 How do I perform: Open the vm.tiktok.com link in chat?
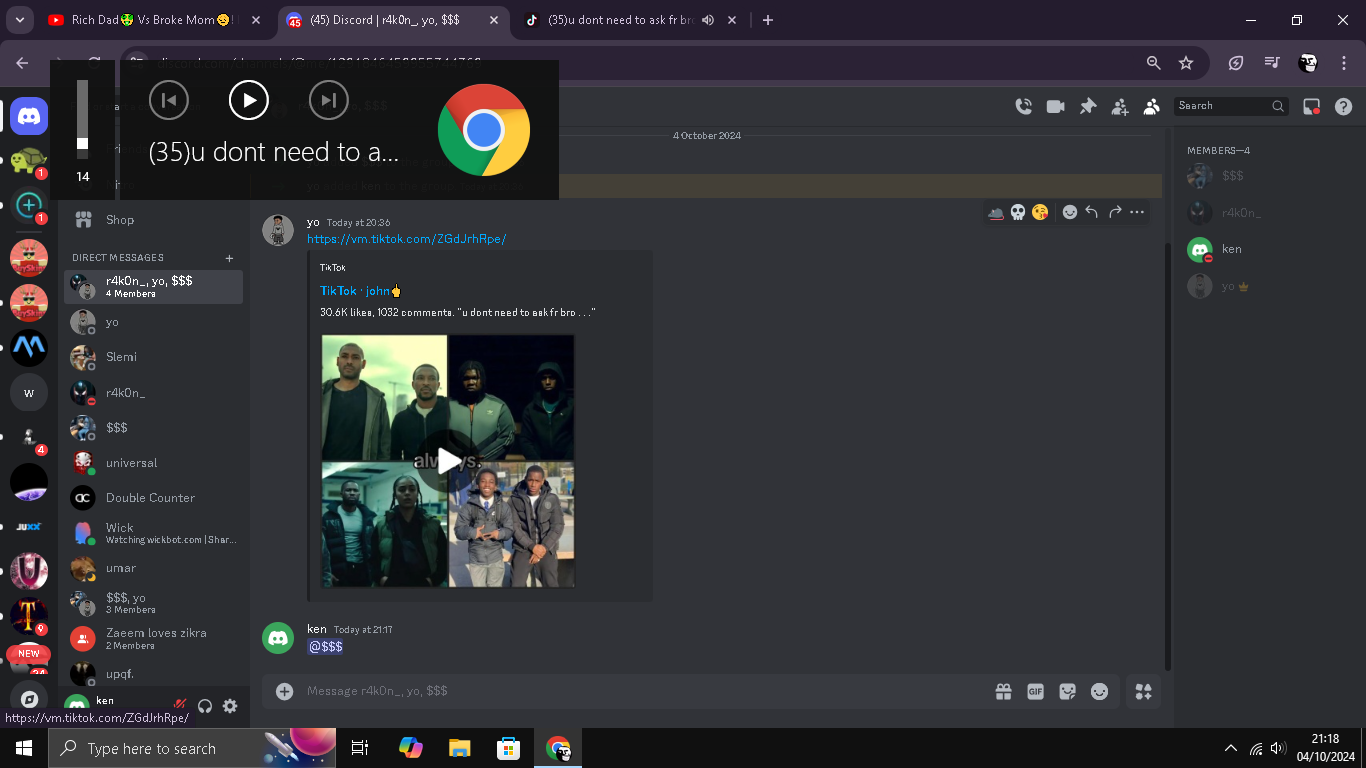(406, 239)
